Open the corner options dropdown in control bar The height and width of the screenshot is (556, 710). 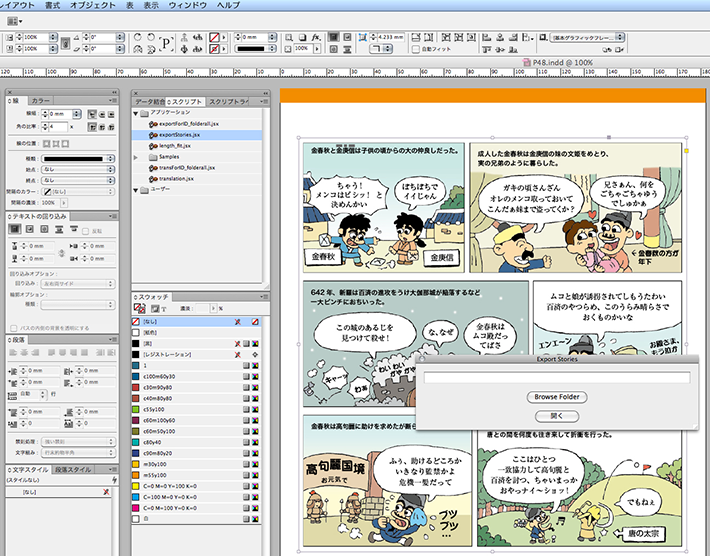coord(381,49)
